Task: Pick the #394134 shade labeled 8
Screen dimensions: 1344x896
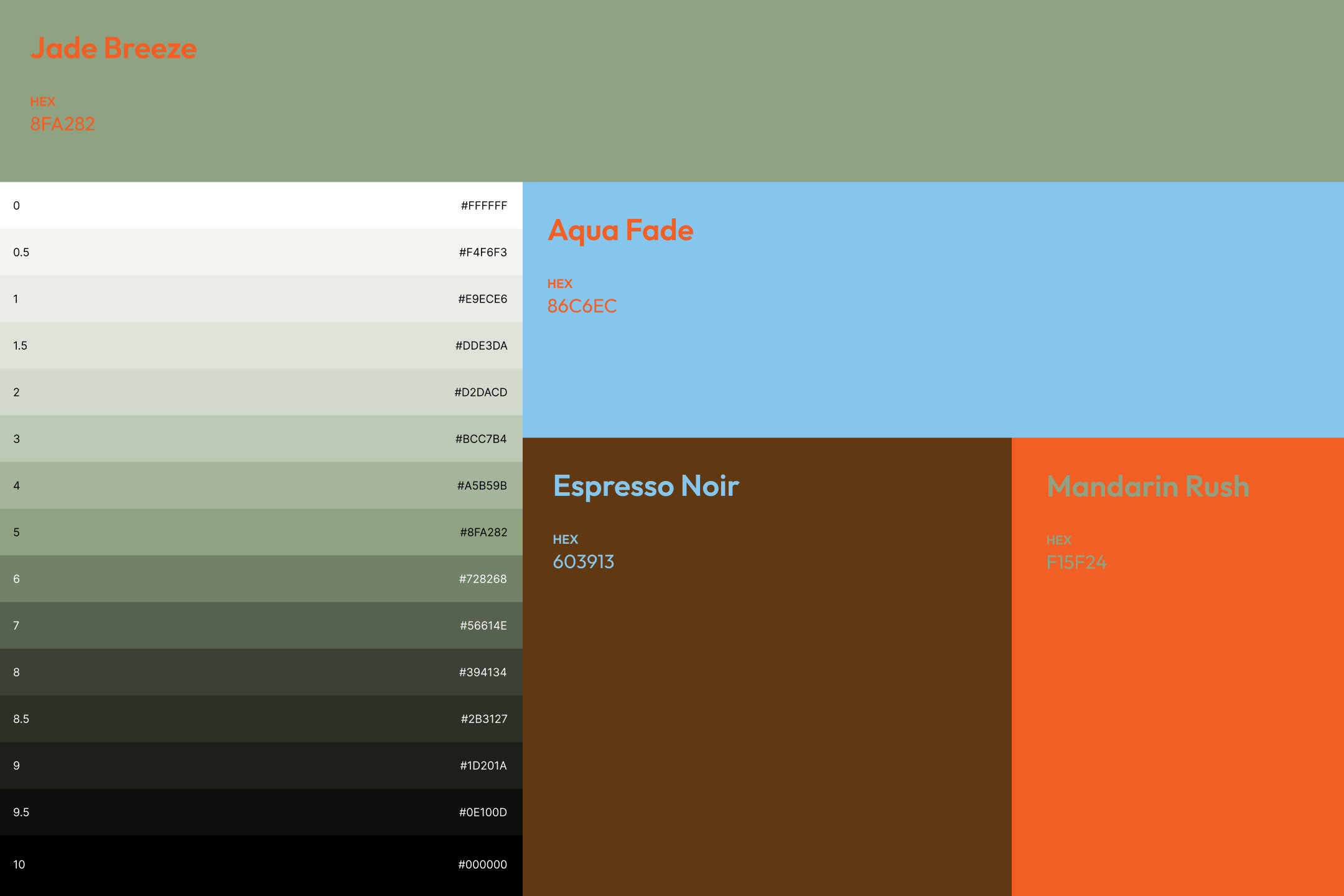Action: pyautogui.click(x=261, y=672)
